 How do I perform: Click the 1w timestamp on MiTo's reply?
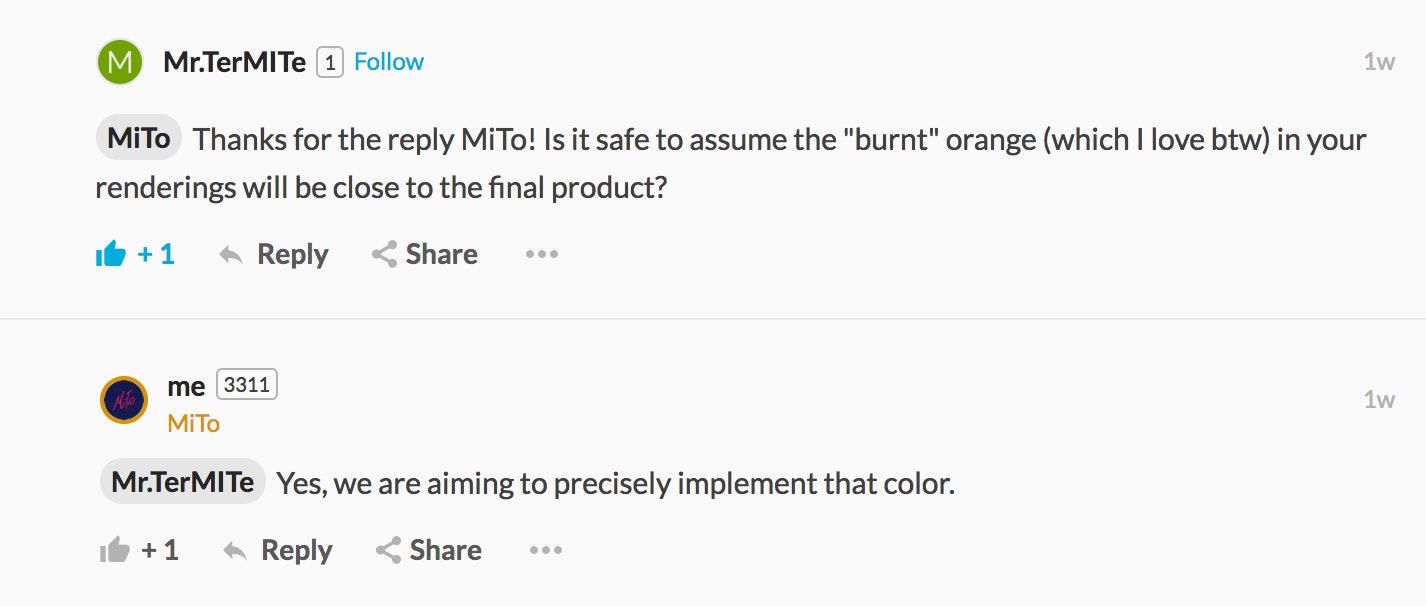point(1379,400)
